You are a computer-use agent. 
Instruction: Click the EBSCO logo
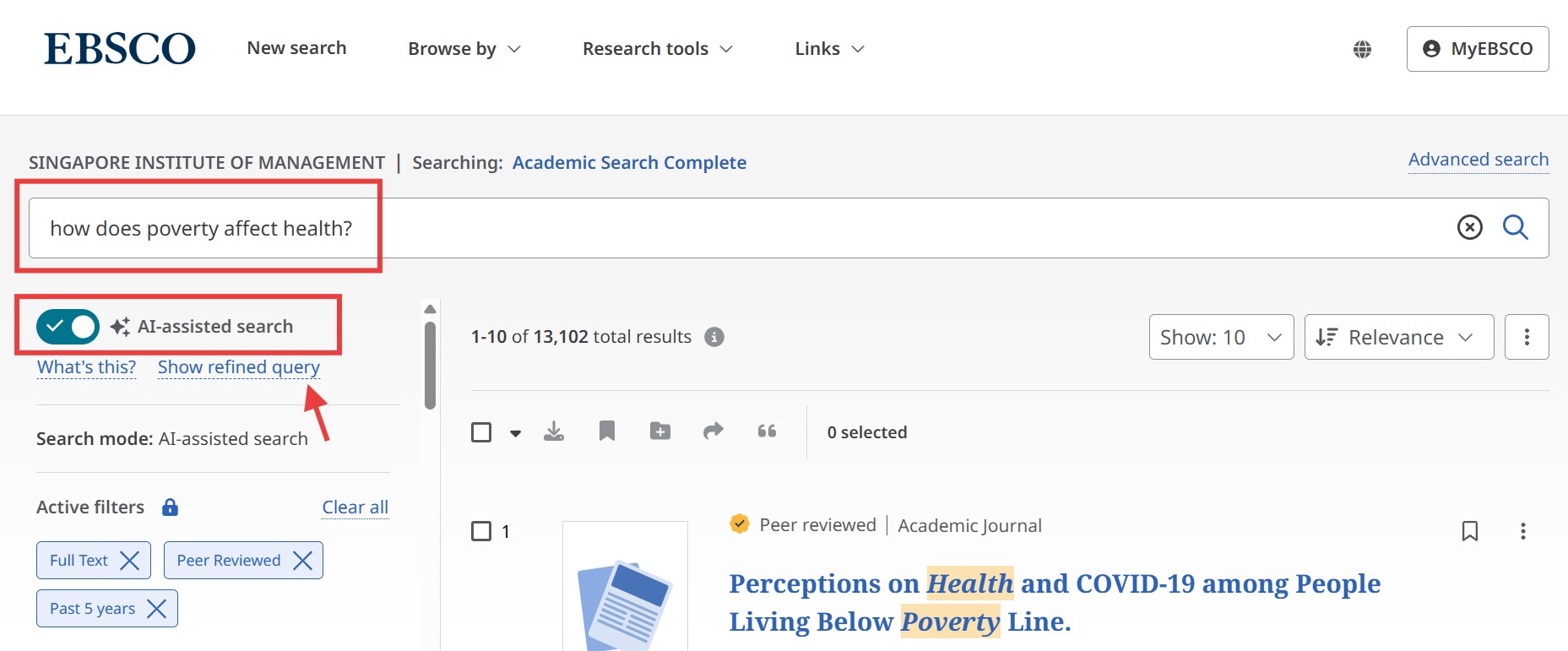tap(120, 49)
